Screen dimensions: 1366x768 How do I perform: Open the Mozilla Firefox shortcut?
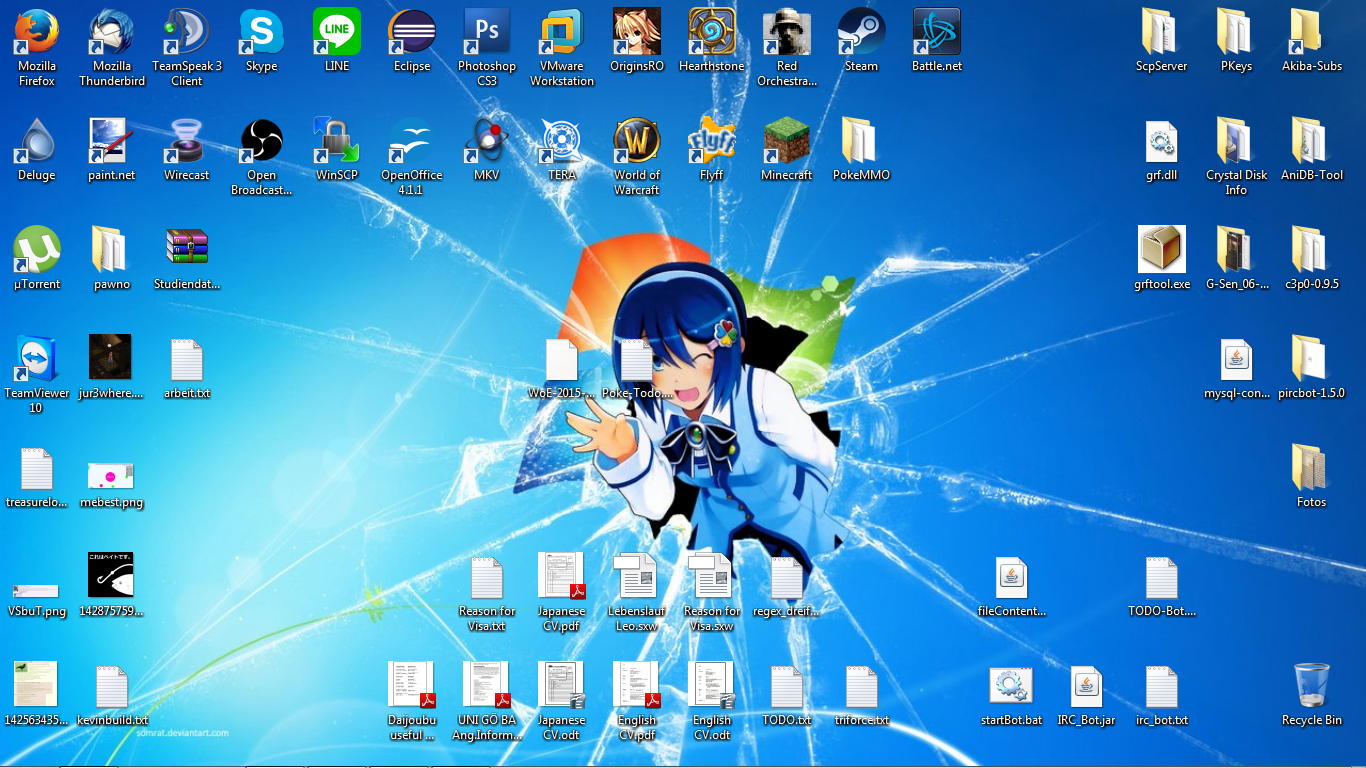[37, 33]
